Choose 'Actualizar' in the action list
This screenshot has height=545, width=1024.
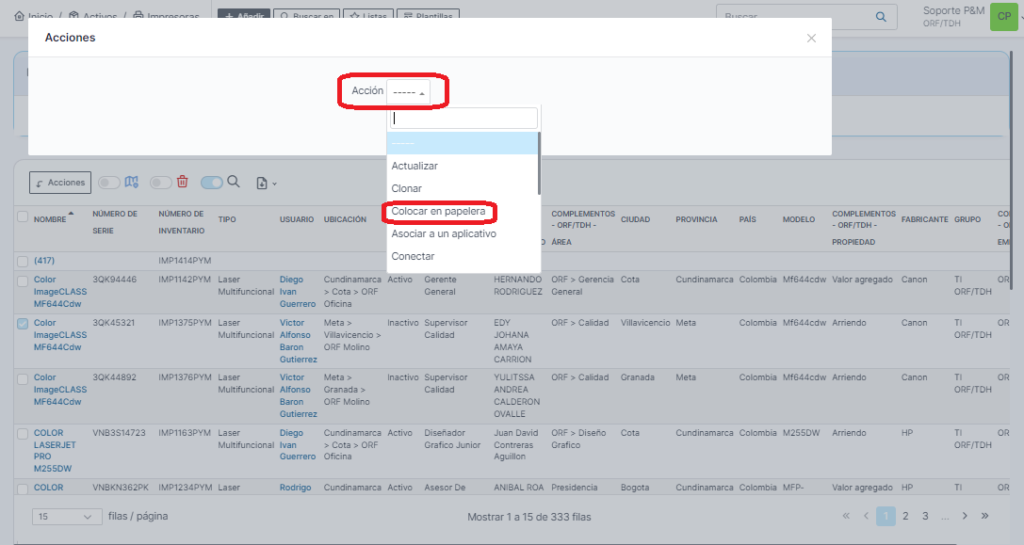[414, 166]
